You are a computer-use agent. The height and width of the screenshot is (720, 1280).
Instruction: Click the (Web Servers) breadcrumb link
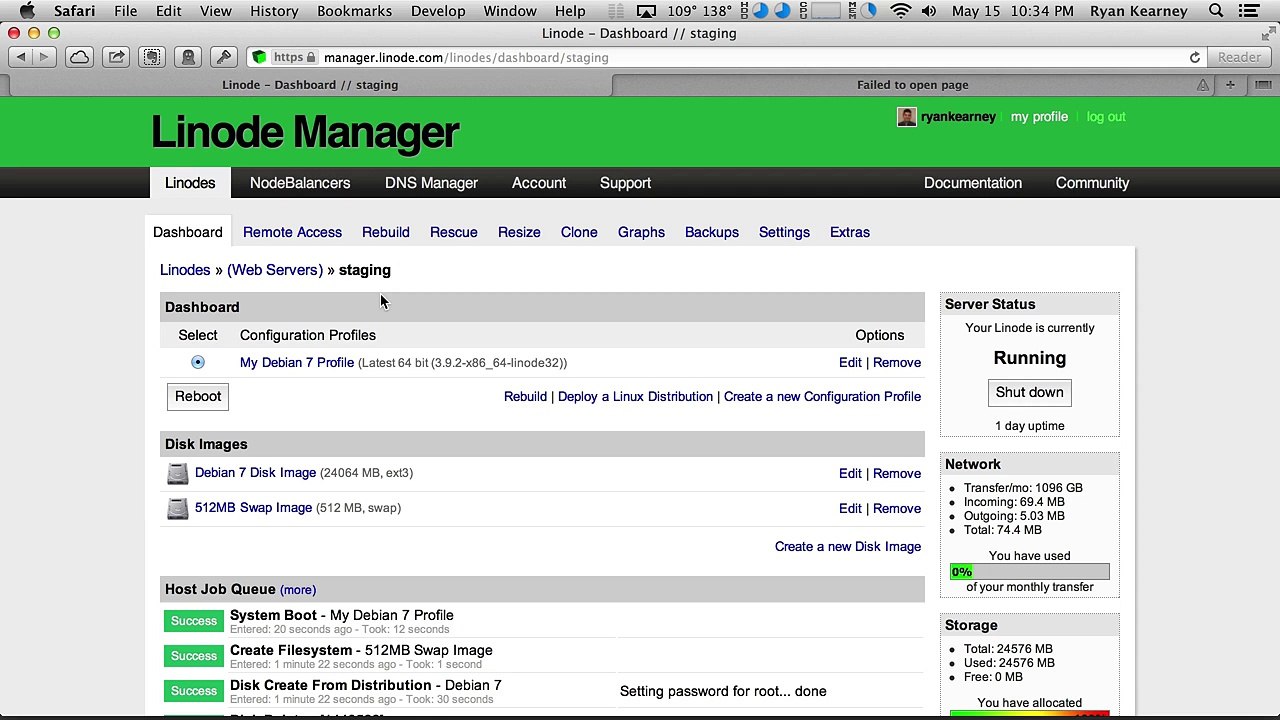pos(275,270)
